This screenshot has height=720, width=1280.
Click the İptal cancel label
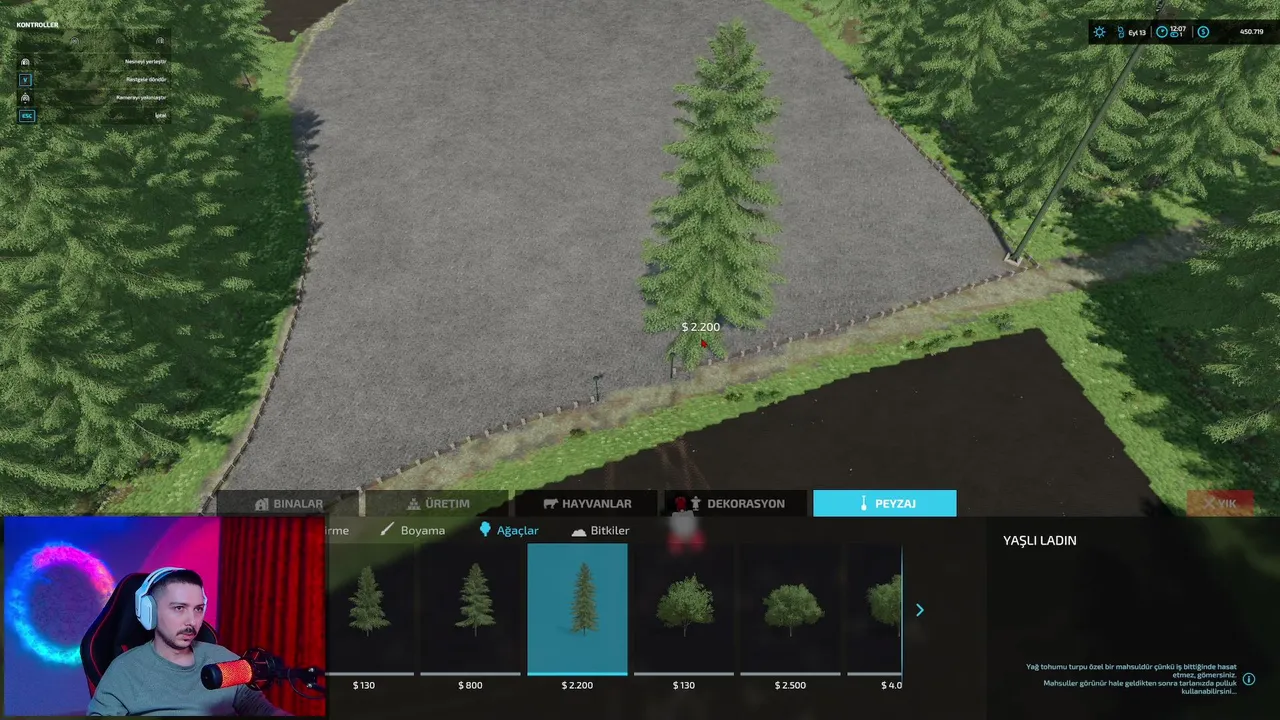coord(160,115)
